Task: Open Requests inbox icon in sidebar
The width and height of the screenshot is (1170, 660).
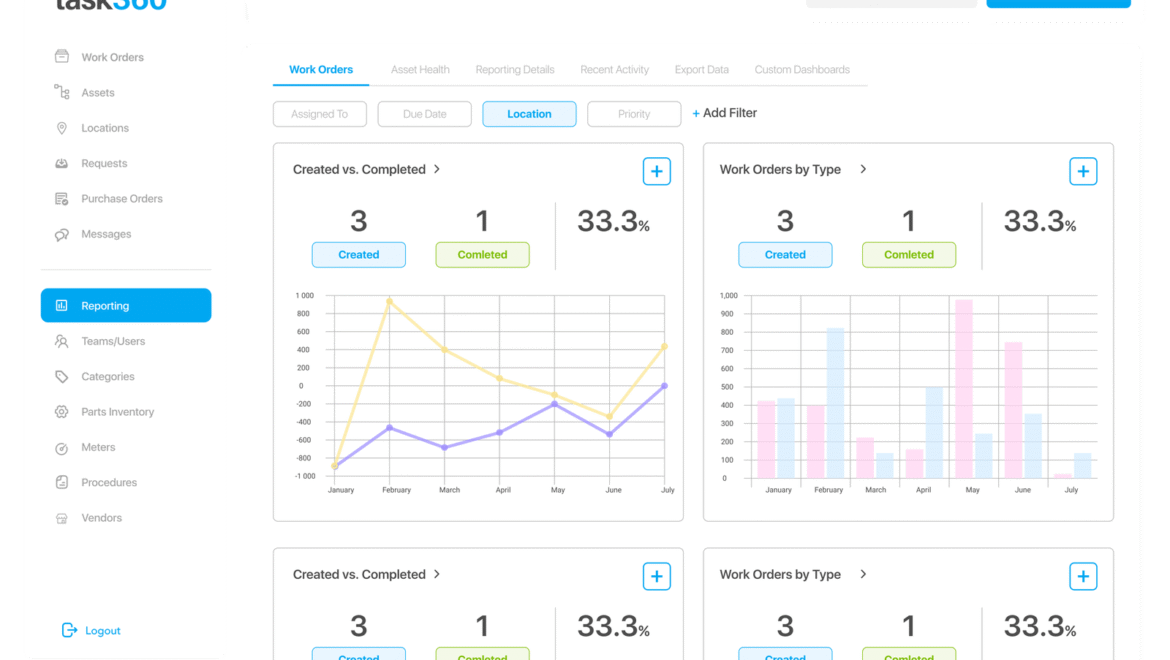Action: click(x=62, y=163)
